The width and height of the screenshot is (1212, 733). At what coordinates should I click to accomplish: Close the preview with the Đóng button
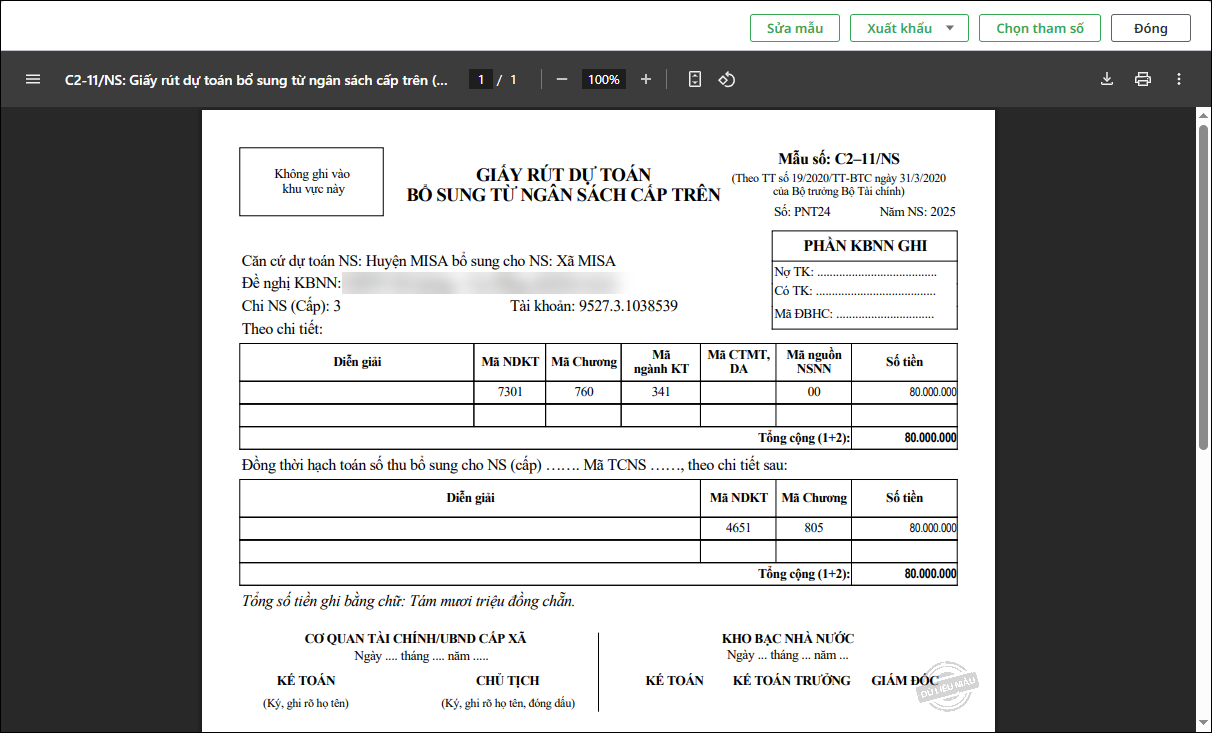coord(1151,28)
